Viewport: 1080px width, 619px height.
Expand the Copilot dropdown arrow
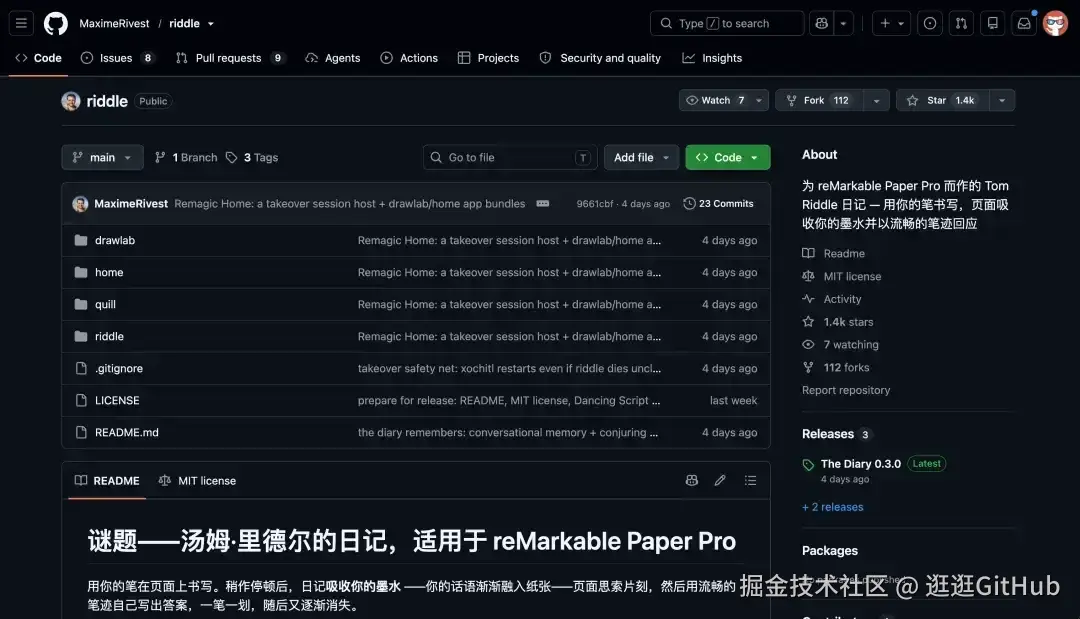point(843,23)
